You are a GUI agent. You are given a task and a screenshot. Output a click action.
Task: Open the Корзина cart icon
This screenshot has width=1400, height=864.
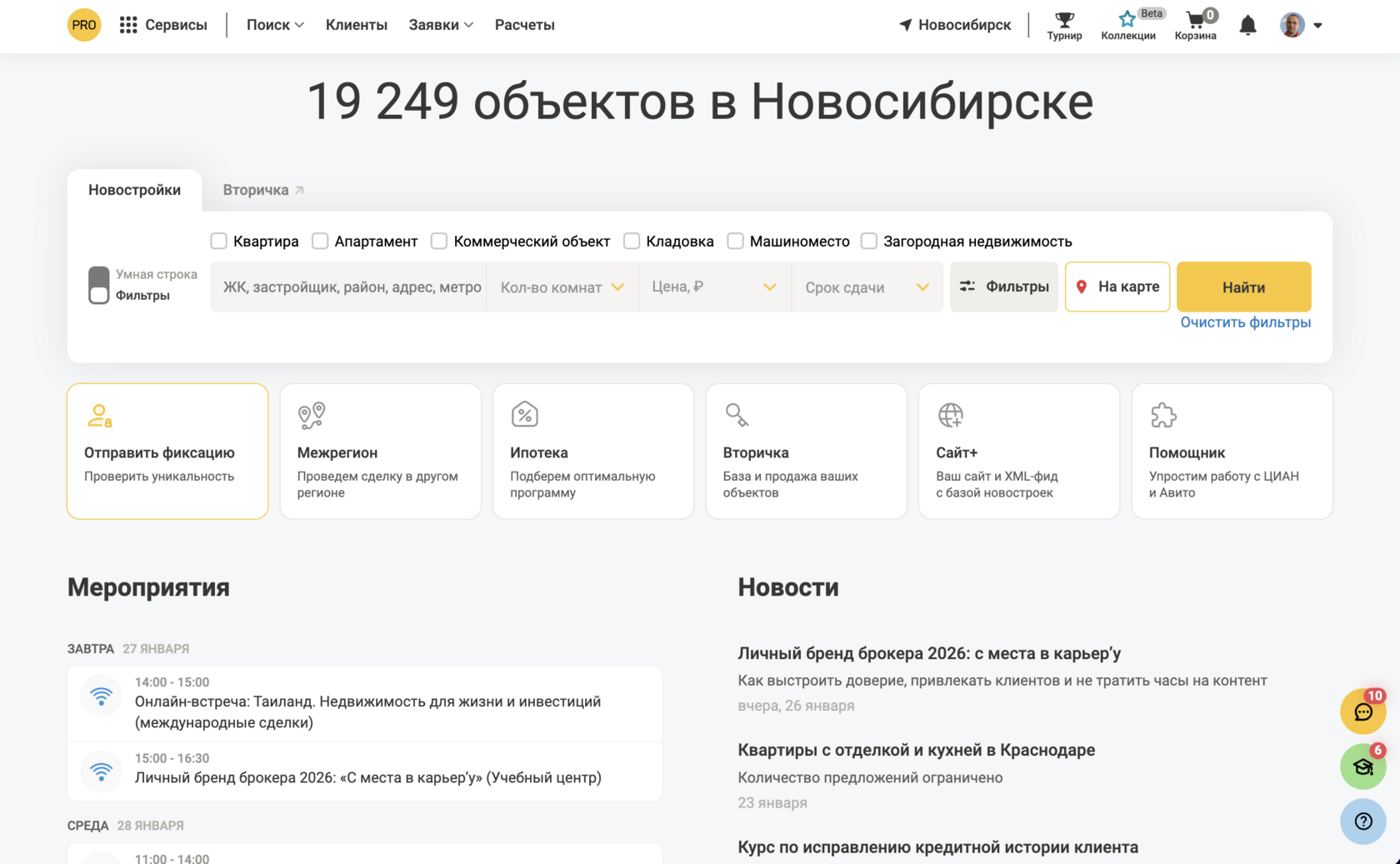[x=1195, y=19]
